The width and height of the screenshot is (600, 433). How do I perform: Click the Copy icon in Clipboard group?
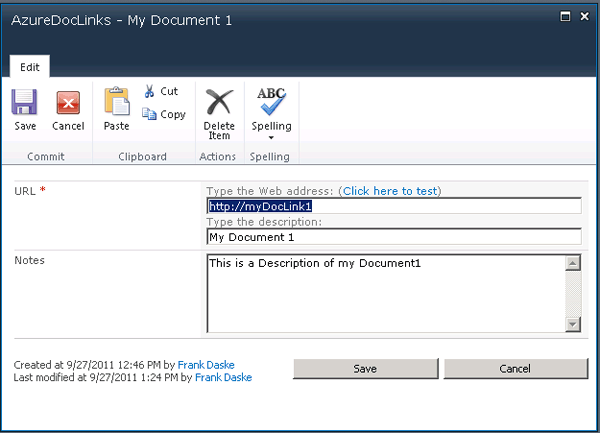(150, 114)
